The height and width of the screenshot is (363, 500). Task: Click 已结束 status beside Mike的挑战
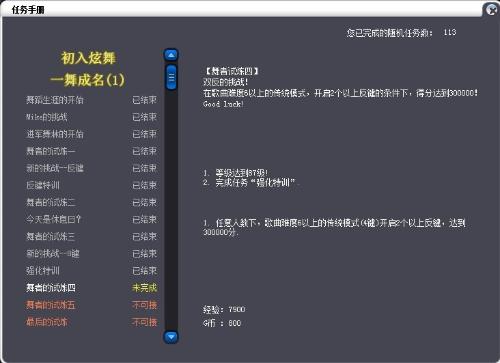(x=144, y=117)
